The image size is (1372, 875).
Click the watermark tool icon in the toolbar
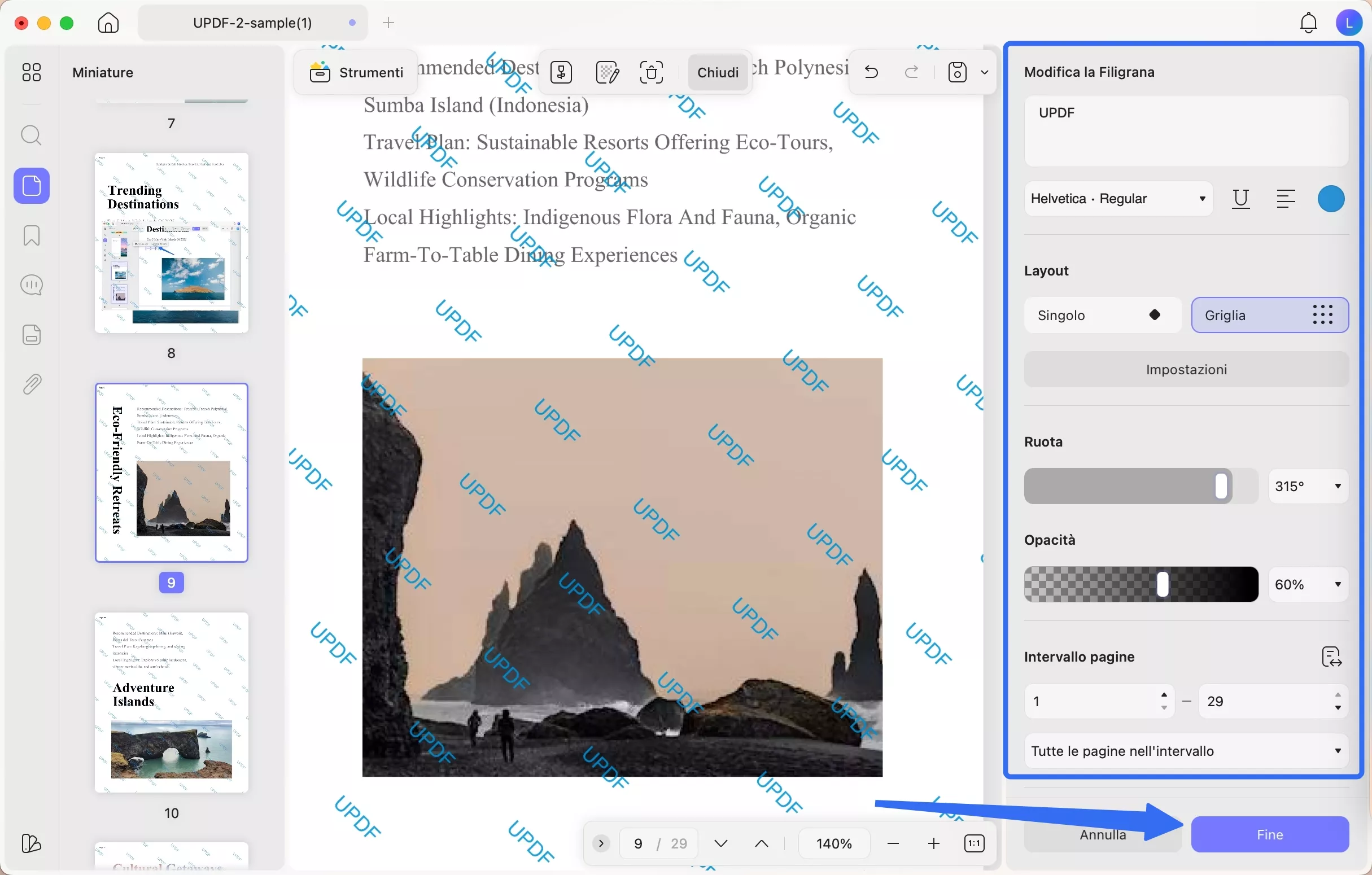tap(561, 72)
